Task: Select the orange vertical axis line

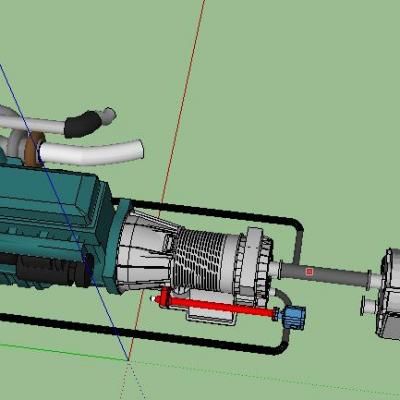Action: point(167,180)
